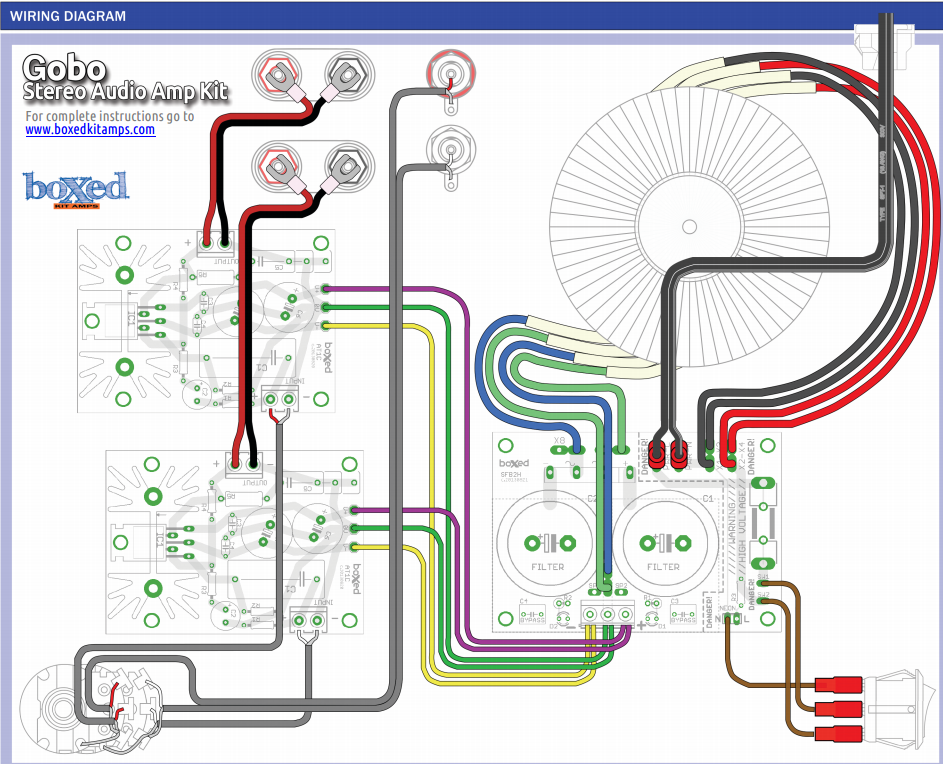Click the SFB2H board name label
The height and width of the screenshot is (764, 943).
(511, 475)
